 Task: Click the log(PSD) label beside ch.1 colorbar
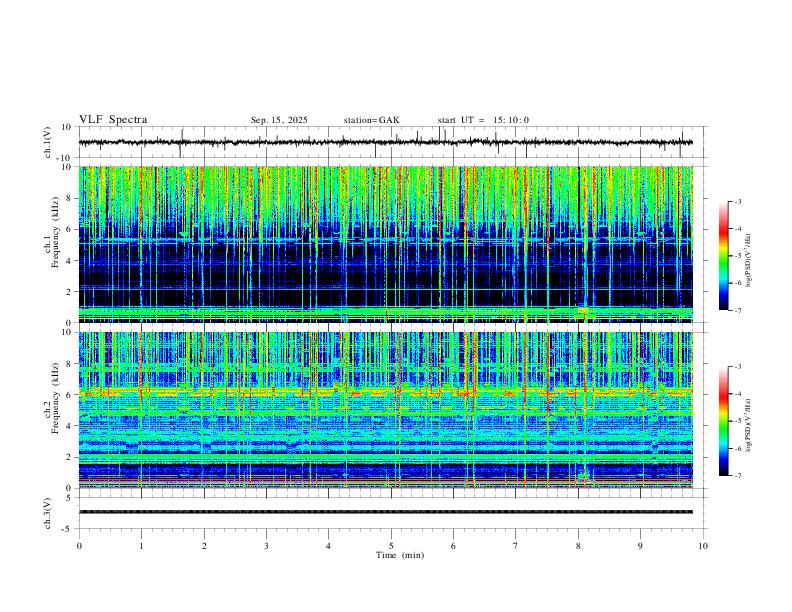[748, 260]
